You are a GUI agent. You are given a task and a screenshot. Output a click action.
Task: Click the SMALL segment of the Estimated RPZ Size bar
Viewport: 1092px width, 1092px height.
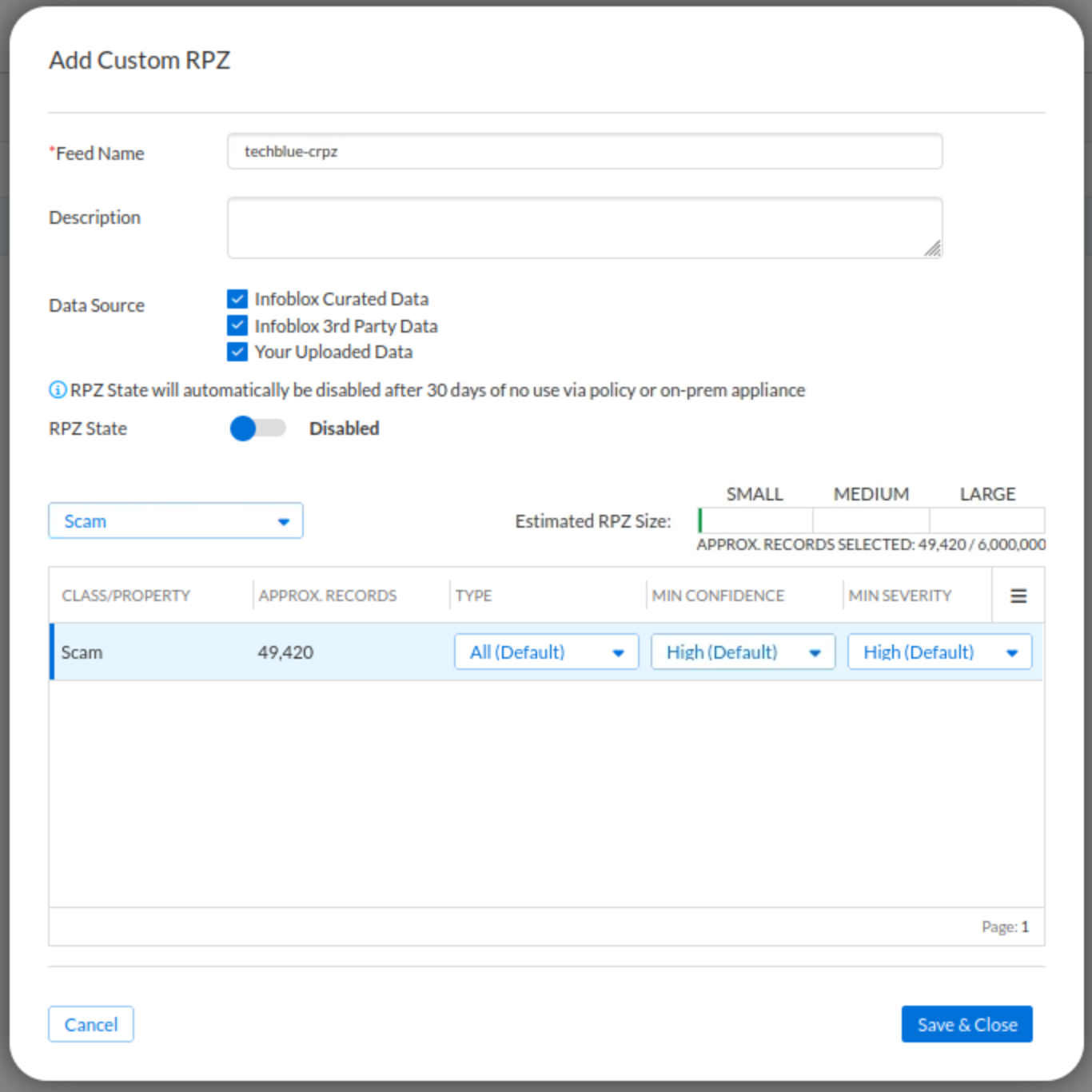coord(754,520)
